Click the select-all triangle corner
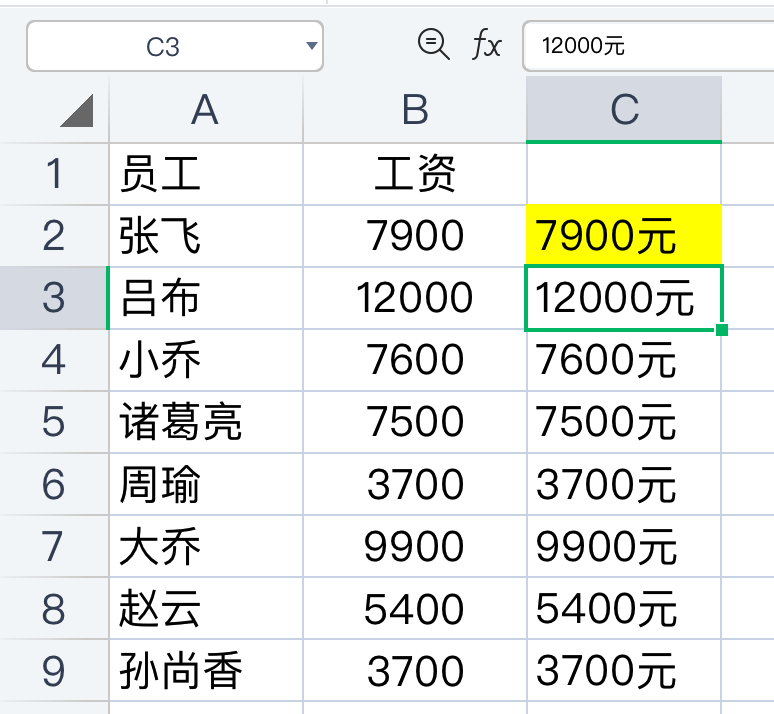 point(77,111)
